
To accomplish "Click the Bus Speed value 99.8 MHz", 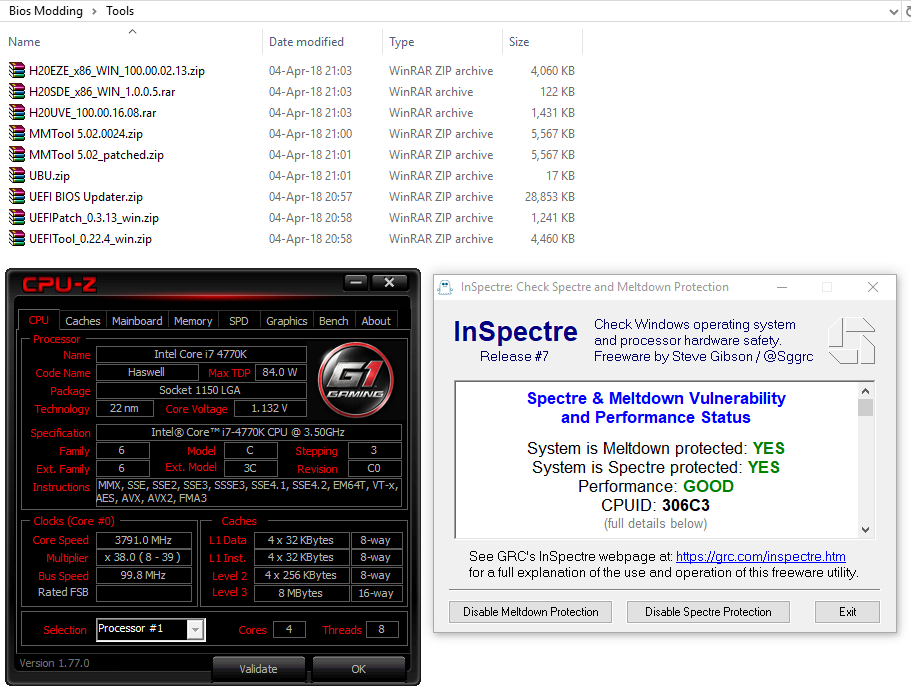I will (144, 576).
